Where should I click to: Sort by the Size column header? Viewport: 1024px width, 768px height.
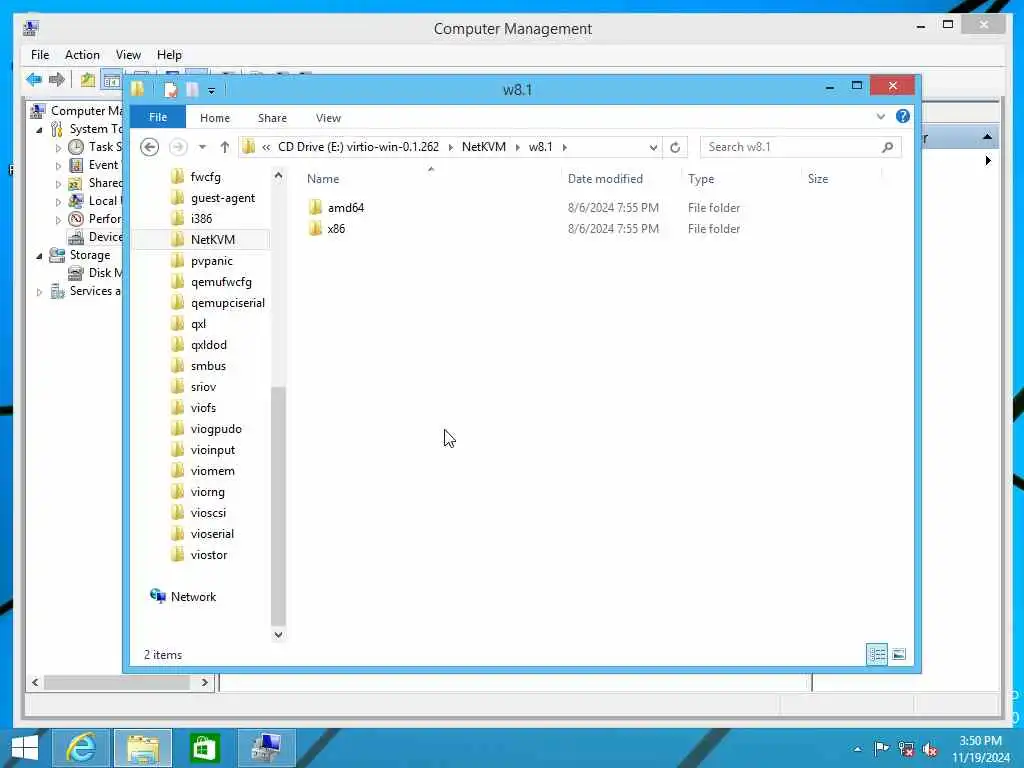tap(841, 178)
